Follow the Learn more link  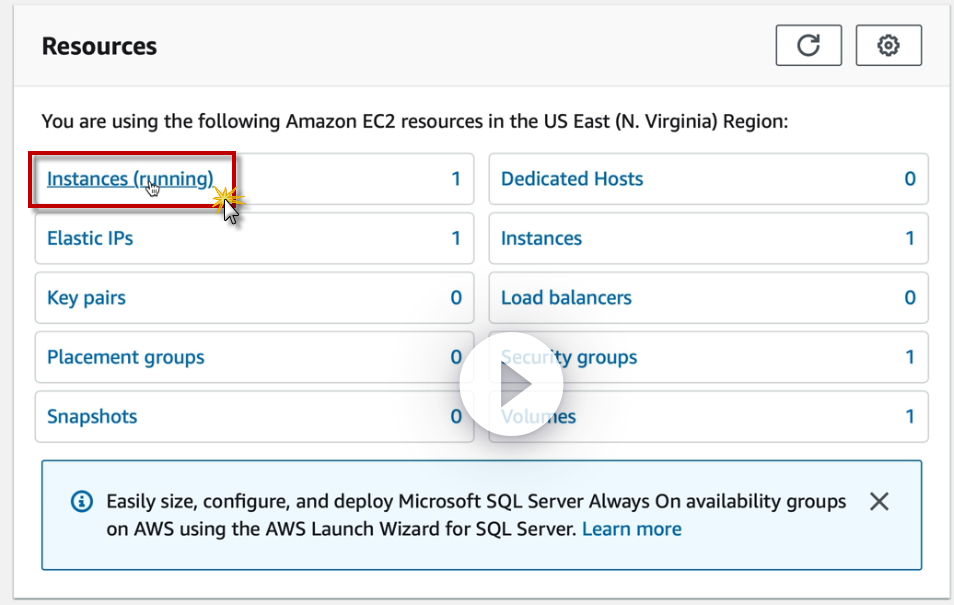tap(631, 529)
